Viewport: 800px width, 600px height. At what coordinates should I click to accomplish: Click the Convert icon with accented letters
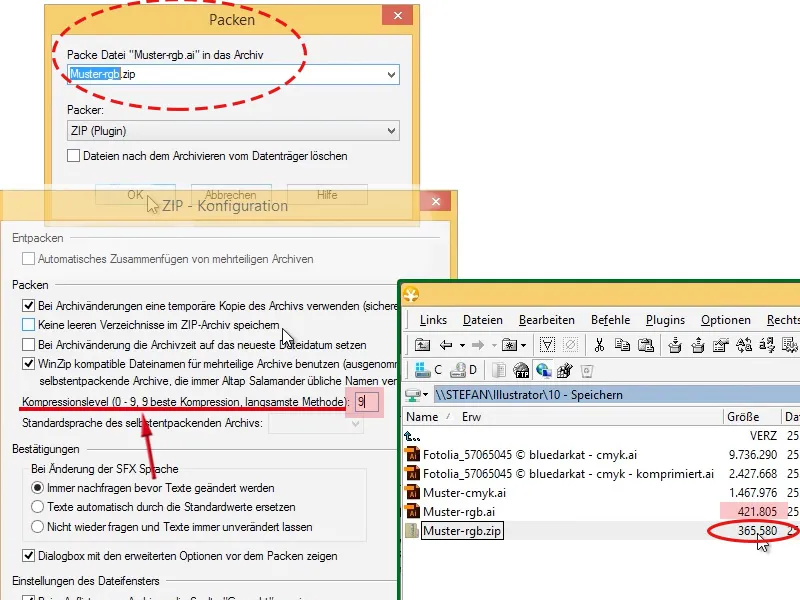(x=767, y=345)
